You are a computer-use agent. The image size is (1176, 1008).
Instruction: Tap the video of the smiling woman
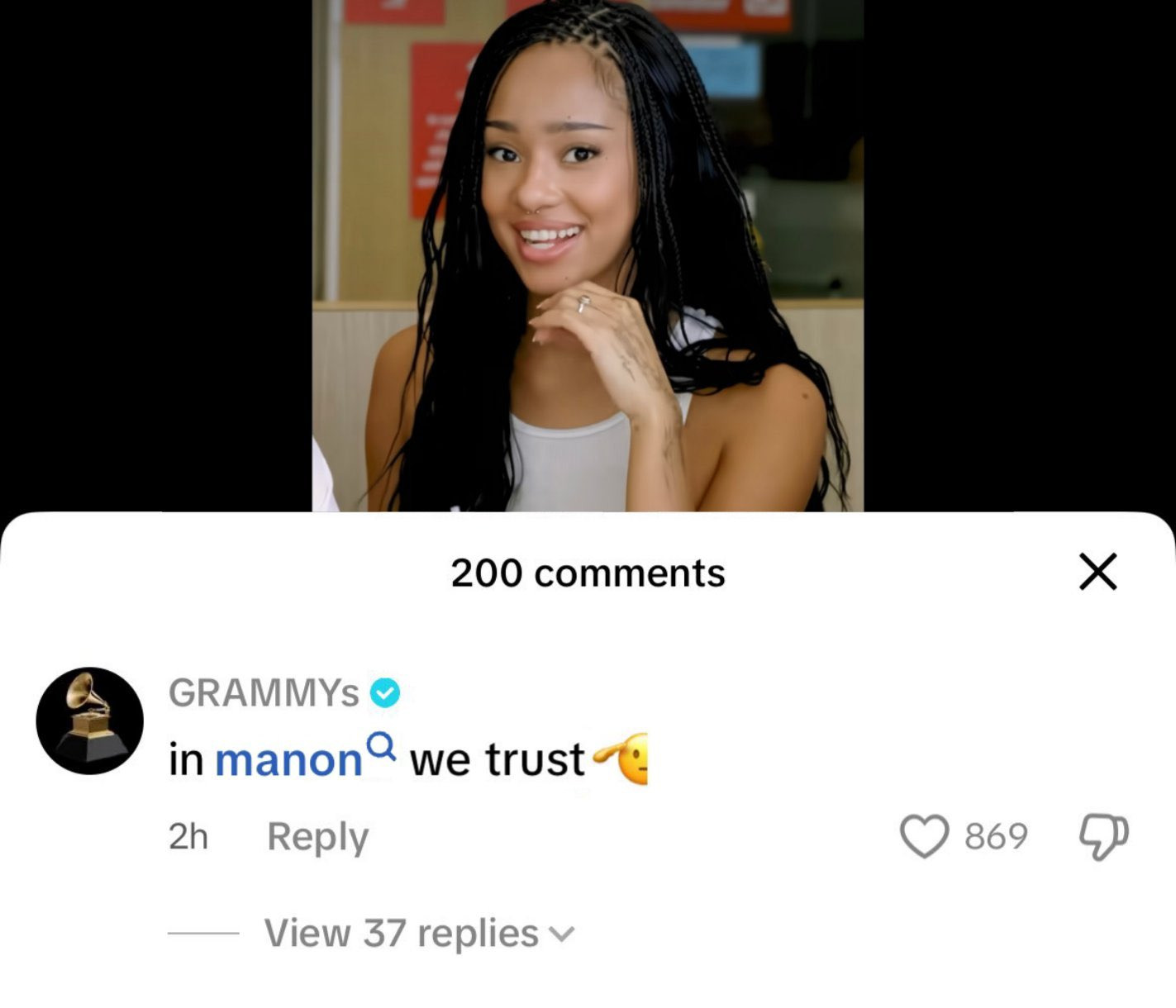click(588, 256)
